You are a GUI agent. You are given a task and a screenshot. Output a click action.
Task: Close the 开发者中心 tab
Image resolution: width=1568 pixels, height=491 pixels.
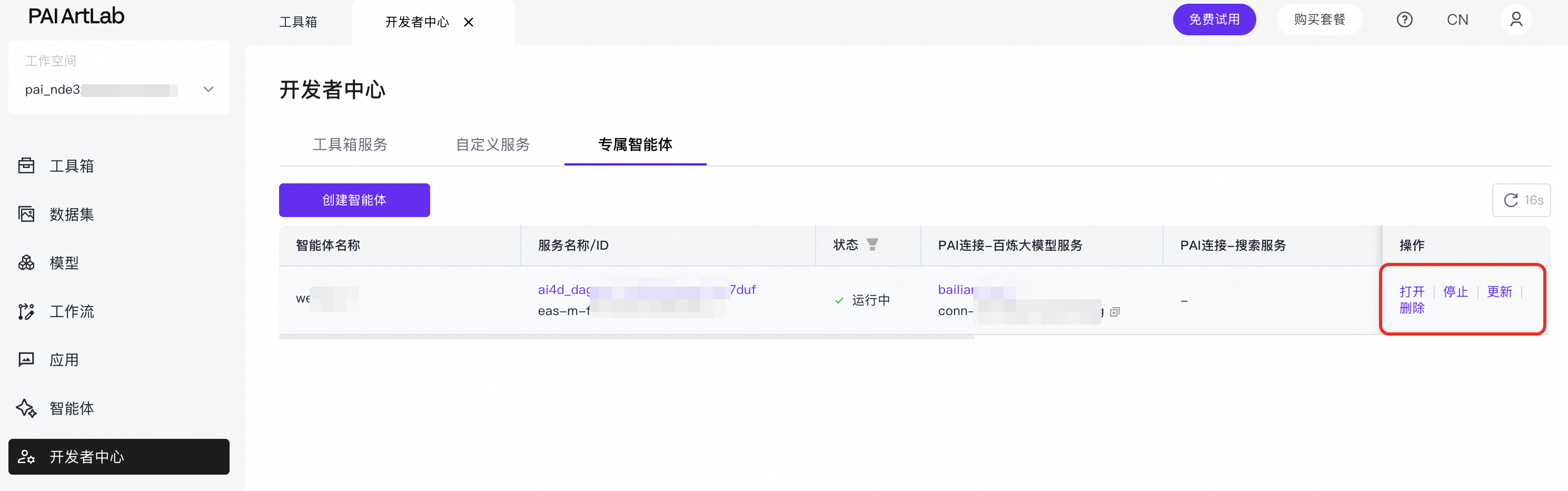468,23
